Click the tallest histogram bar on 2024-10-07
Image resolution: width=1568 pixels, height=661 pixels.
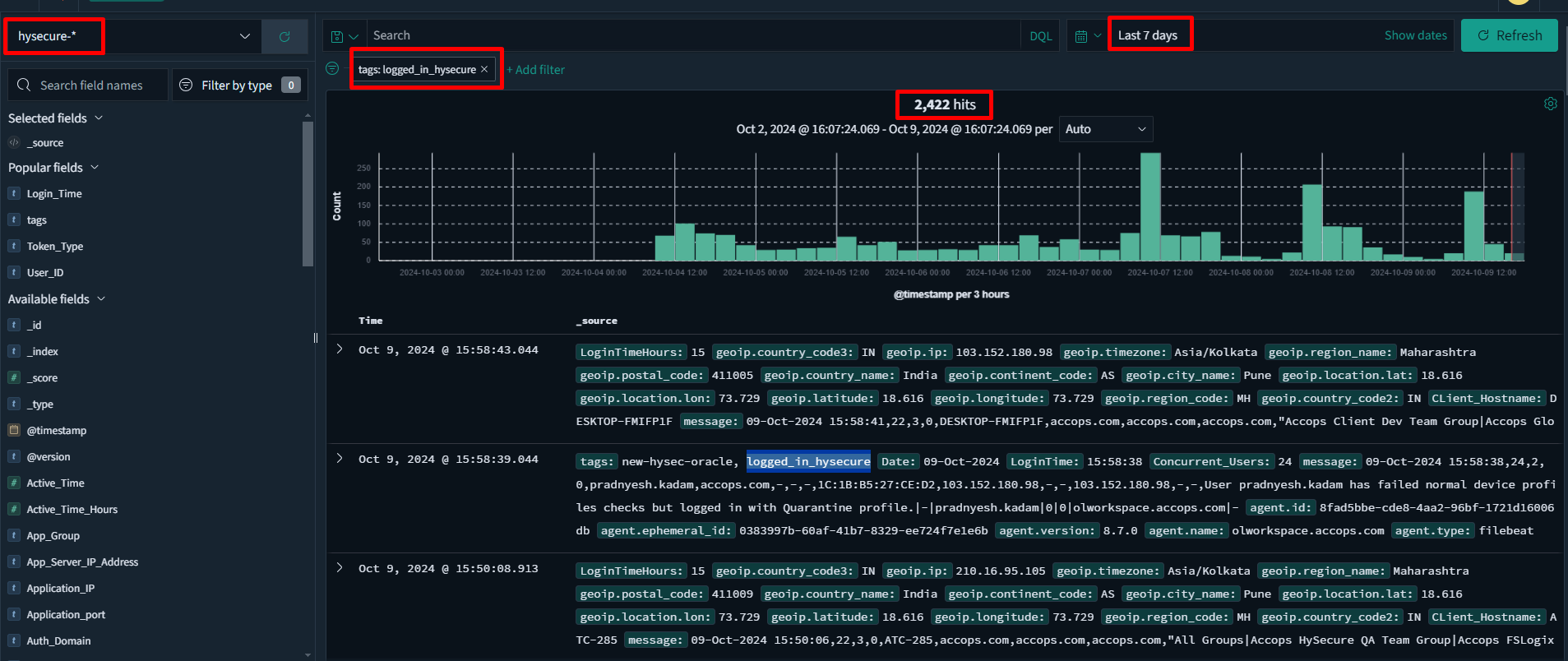coord(1150,207)
